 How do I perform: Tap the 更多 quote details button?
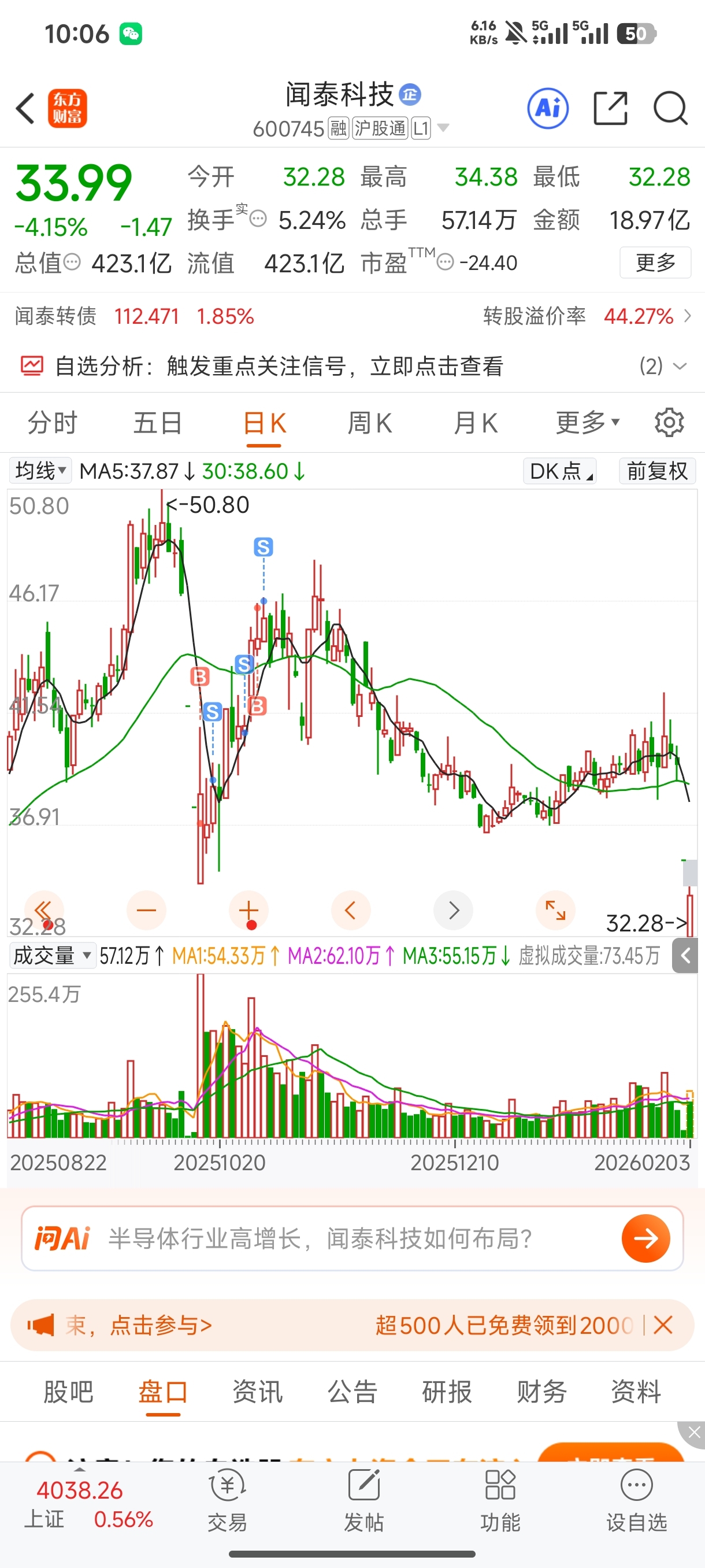[x=655, y=262]
